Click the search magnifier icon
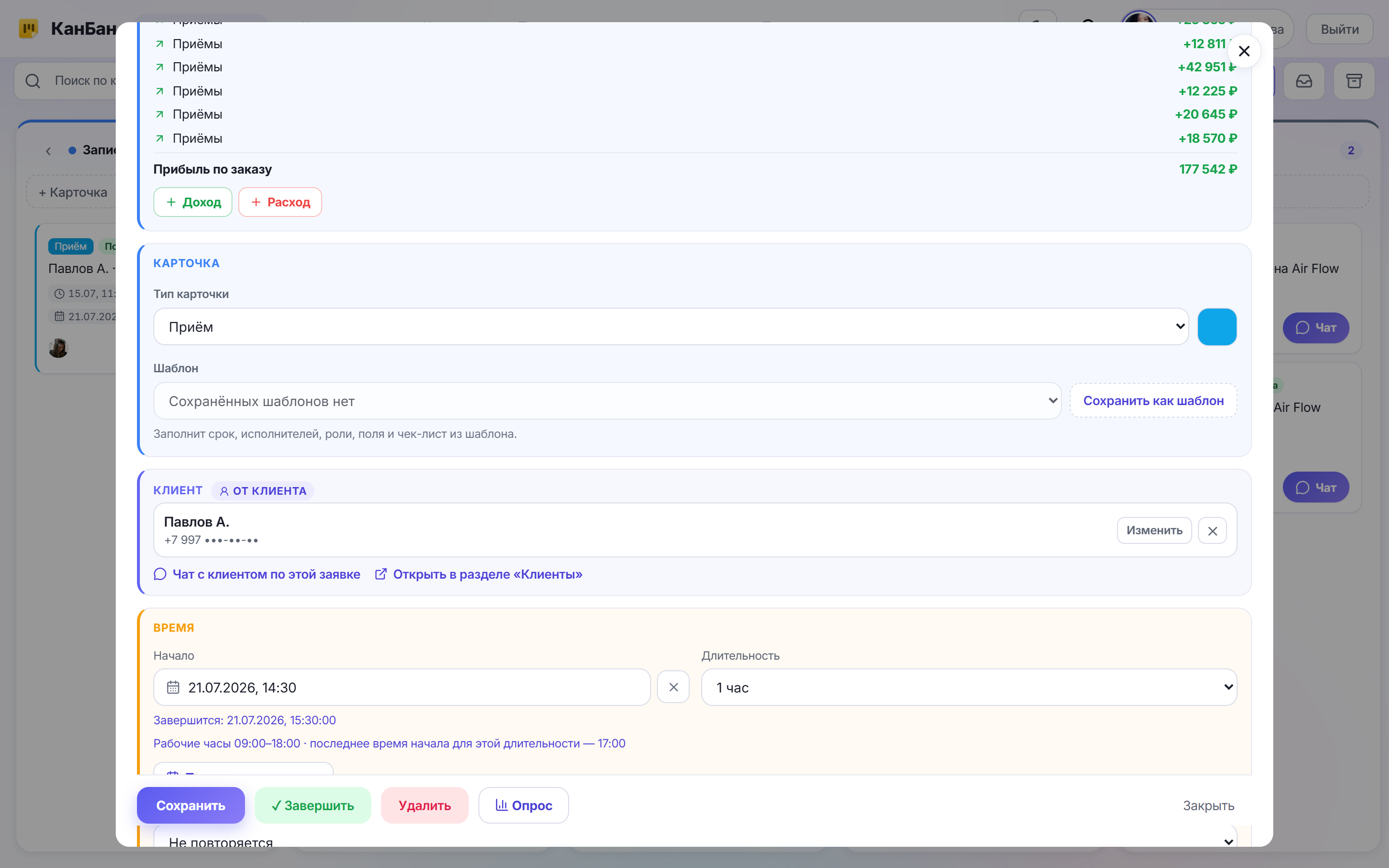The width and height of the screenshot is (1389, 868). coord(33,81)
